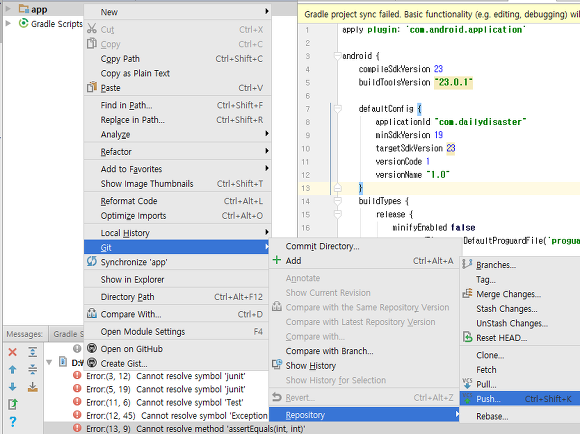580x434 pixels.
Task: Choose Show in Explorer
Action: click(x=176, y=279)
